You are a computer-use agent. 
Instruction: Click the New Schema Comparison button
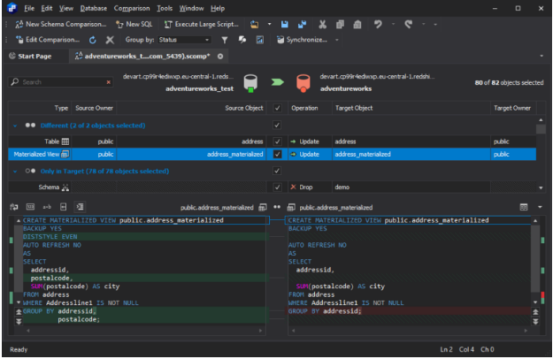point(61,24)
